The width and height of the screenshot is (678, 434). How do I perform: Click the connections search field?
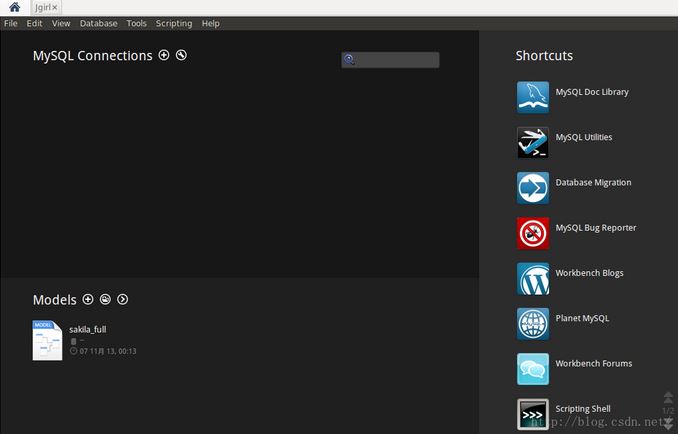pos(396,60)
